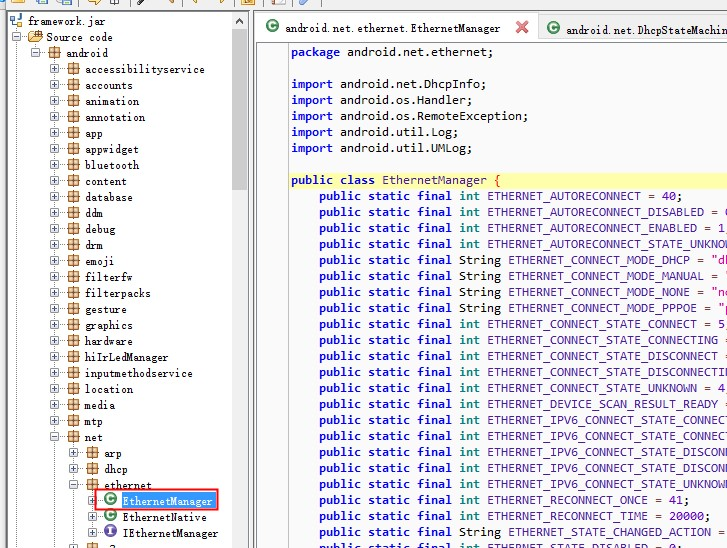Select the filterfw package label

pos(108,277)
